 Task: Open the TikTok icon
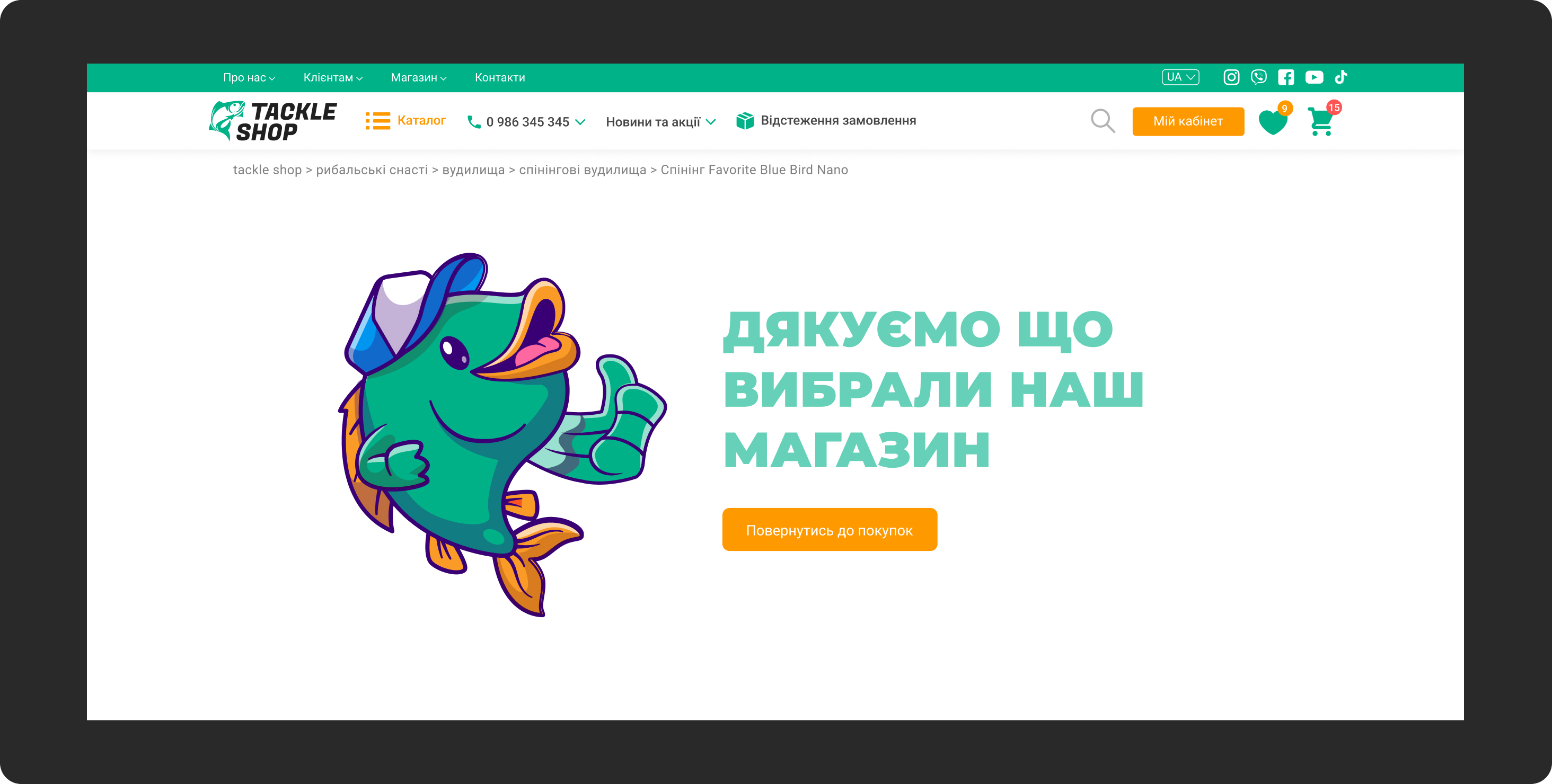tap(1341, 77)
